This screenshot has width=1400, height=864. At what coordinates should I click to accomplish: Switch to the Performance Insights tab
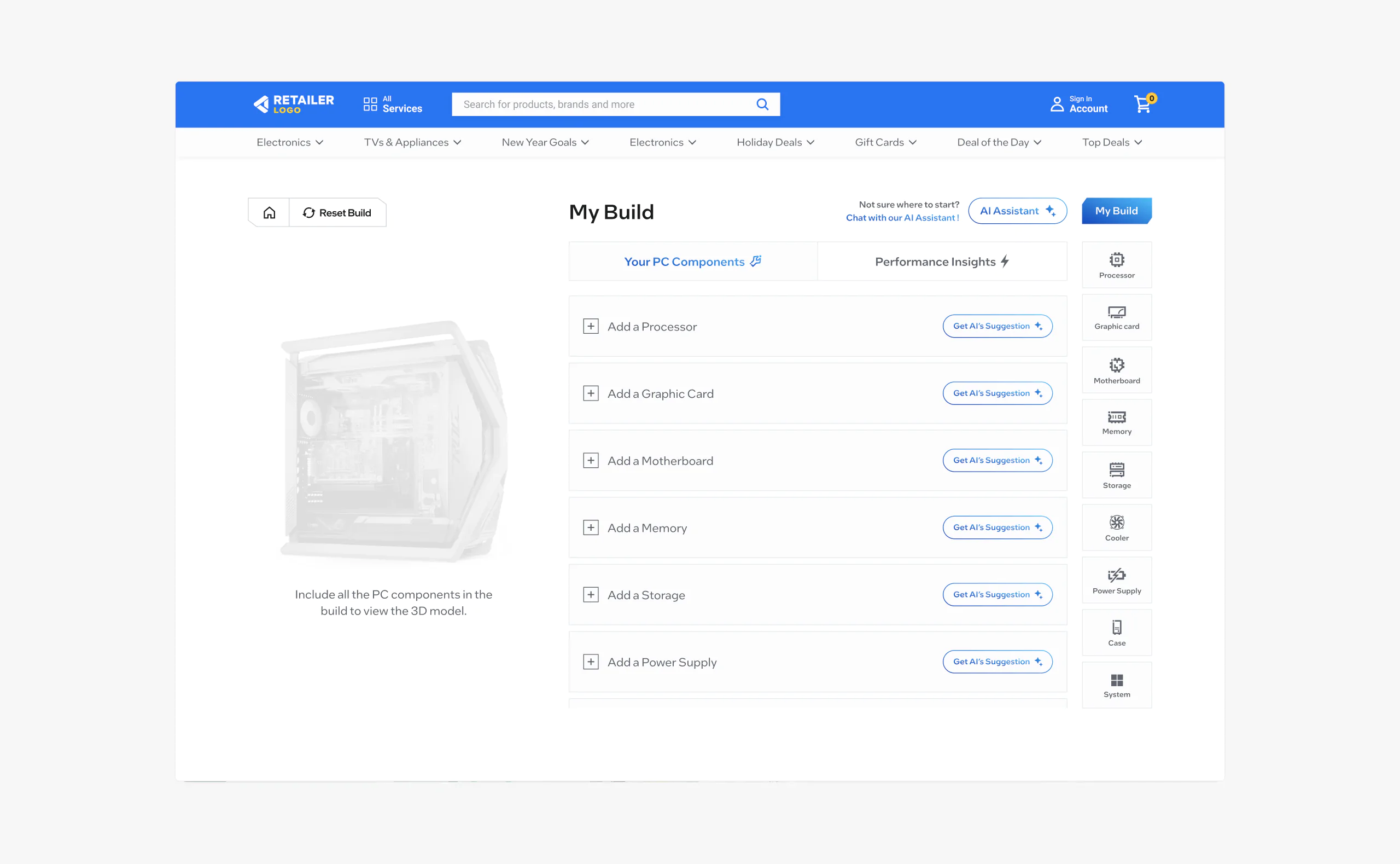click(x=942, y=261)
